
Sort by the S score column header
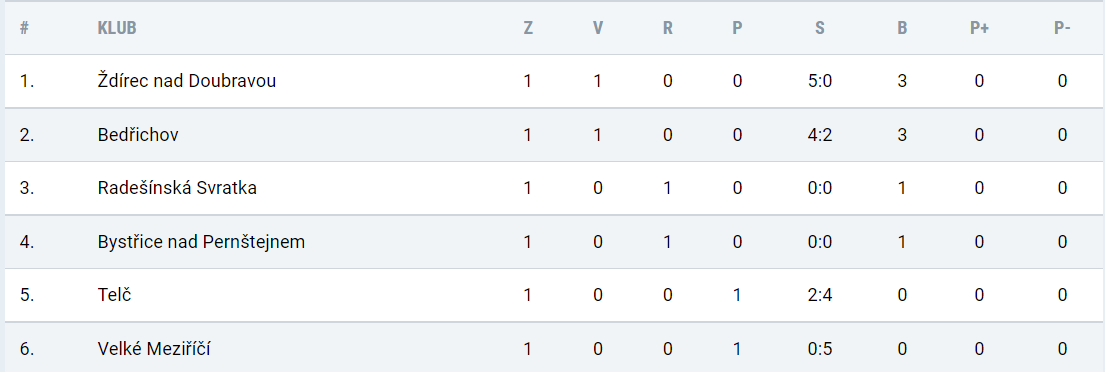(x=820, y=28)
